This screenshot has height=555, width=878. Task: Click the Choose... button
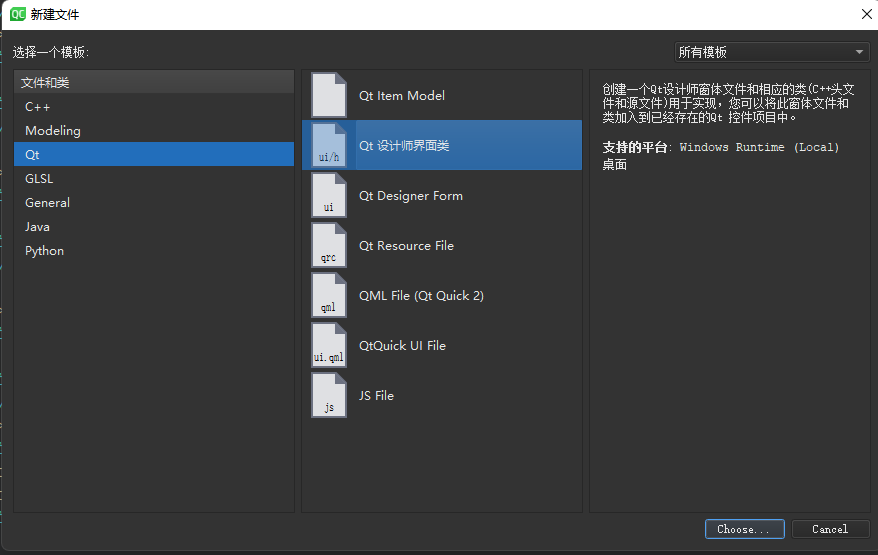[744, 529]
